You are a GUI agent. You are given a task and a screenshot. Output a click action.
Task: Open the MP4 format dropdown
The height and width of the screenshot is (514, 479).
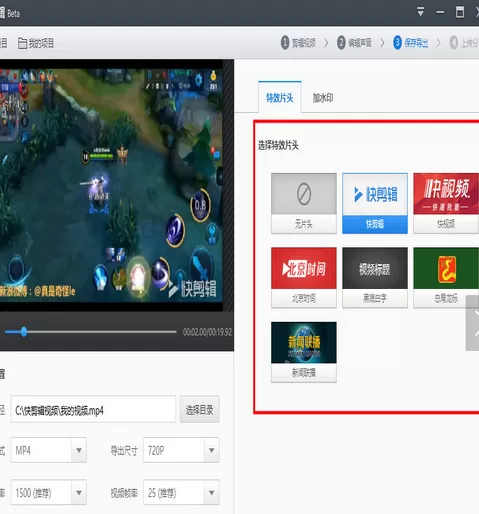49,450
